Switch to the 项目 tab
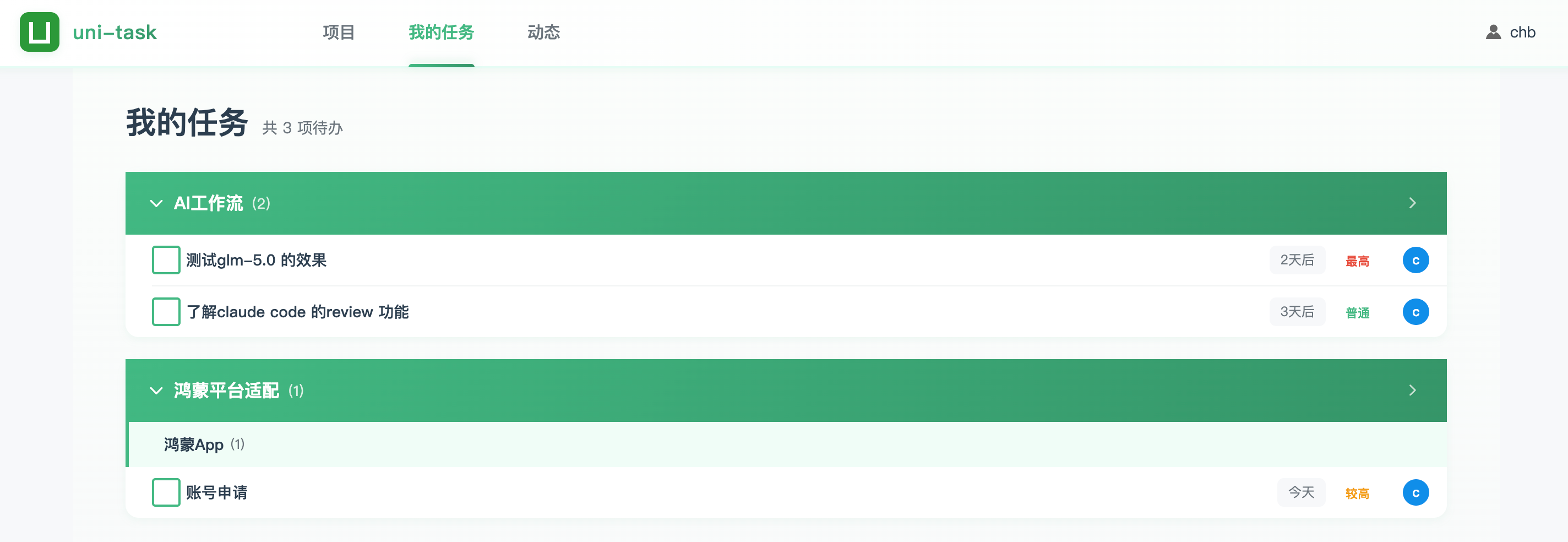This screenshot has height=542, width=1568. tap(339, 32)
